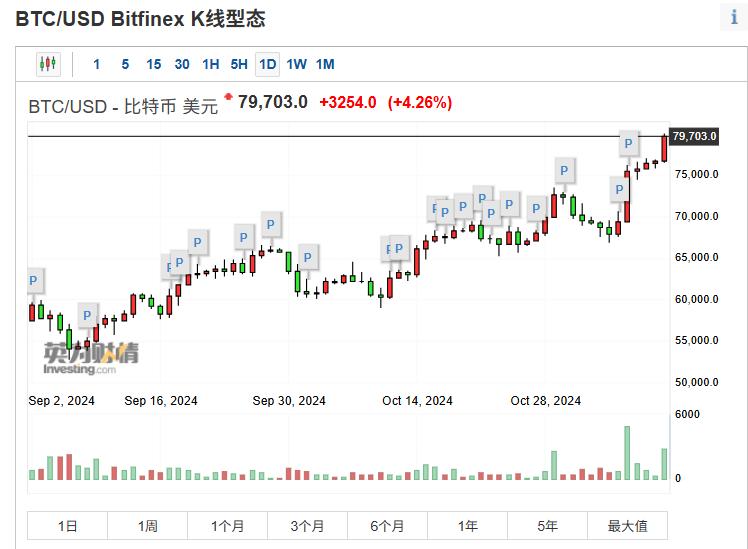Set range to 6个月
Image resolution: width=748 pixels, height=549 pixels.
[387, 526]
